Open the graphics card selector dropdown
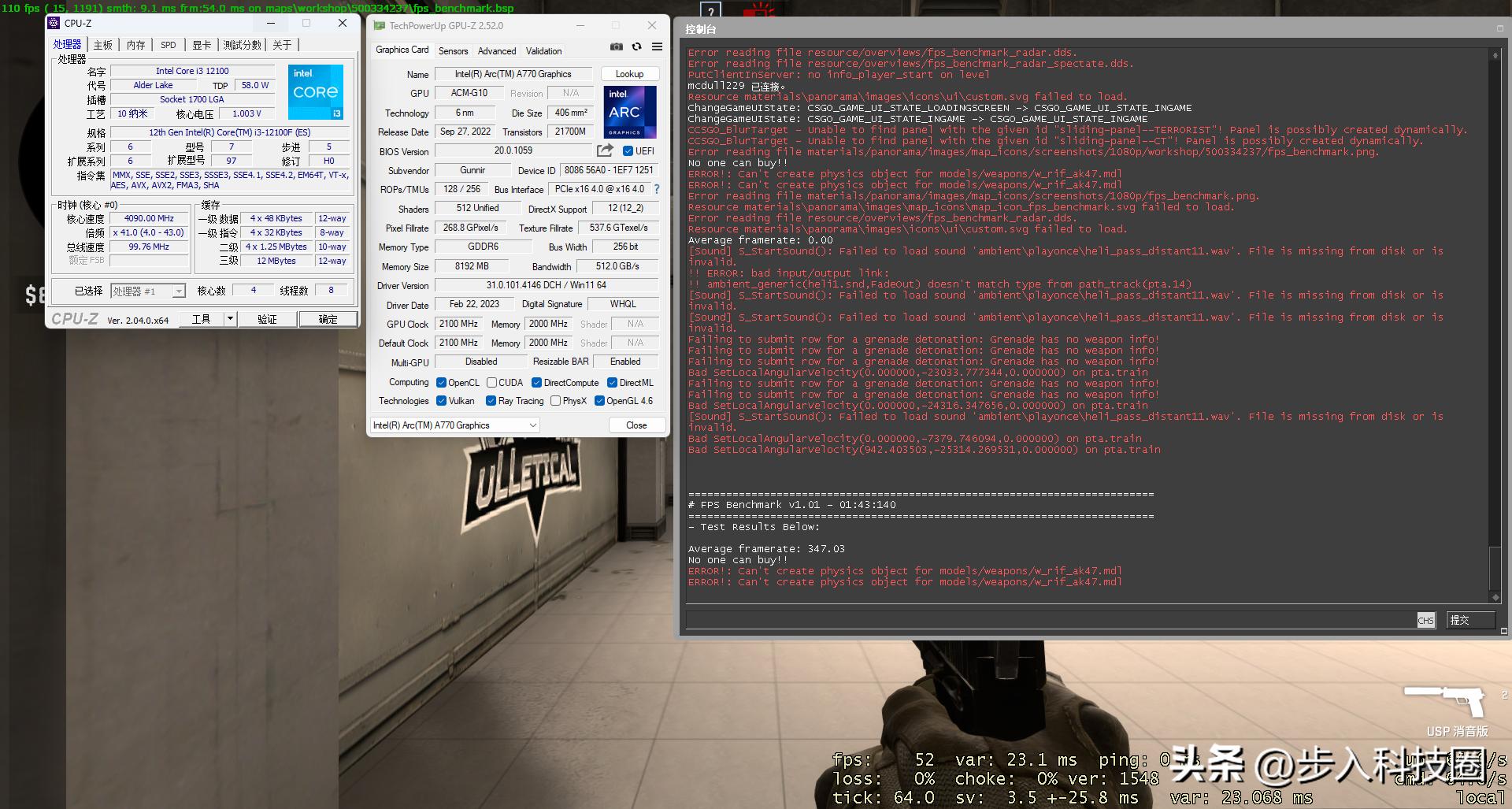This screenshot has height=809, width=1512. click(532, 425)
